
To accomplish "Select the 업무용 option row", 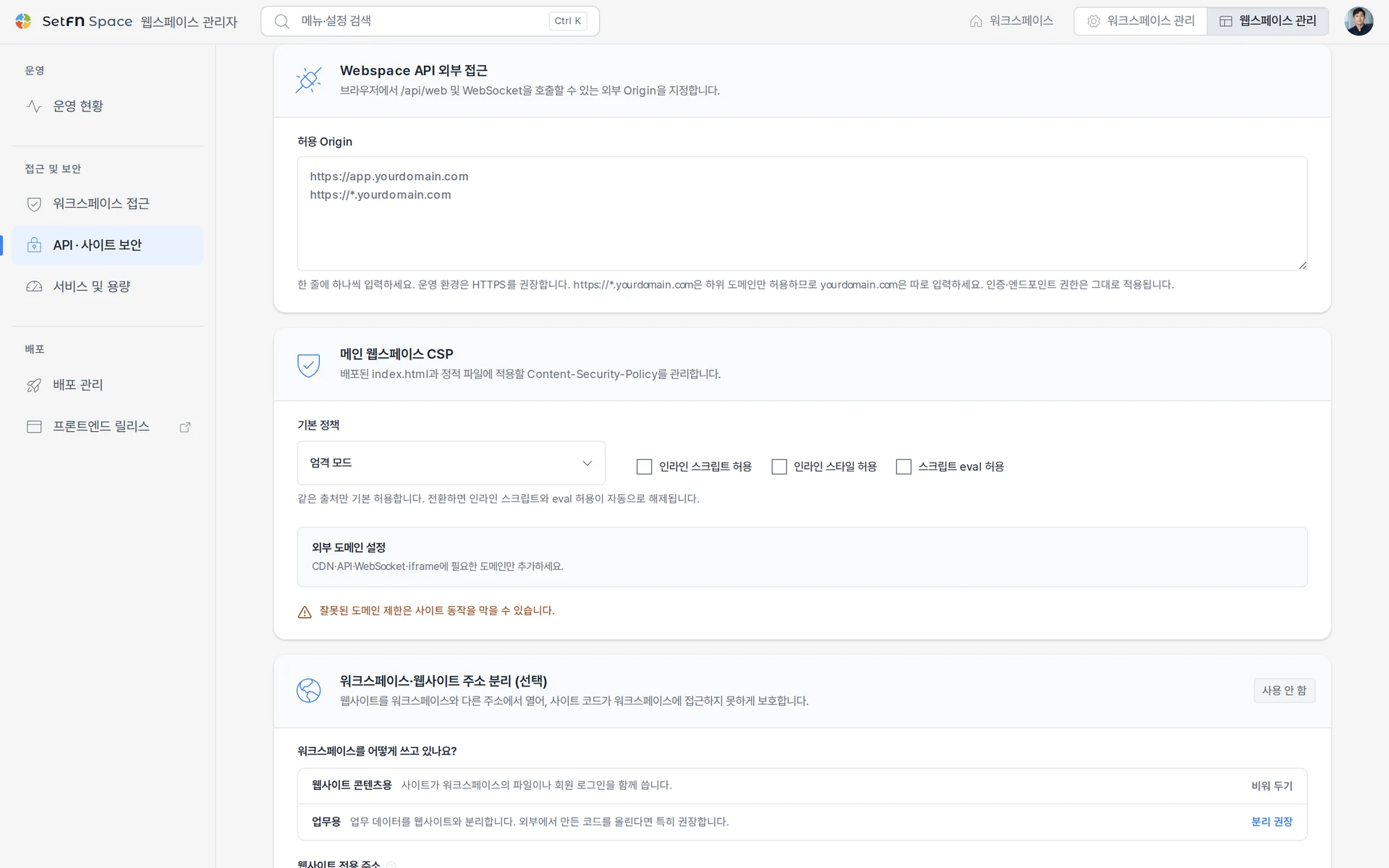I will tap(802, 822).
